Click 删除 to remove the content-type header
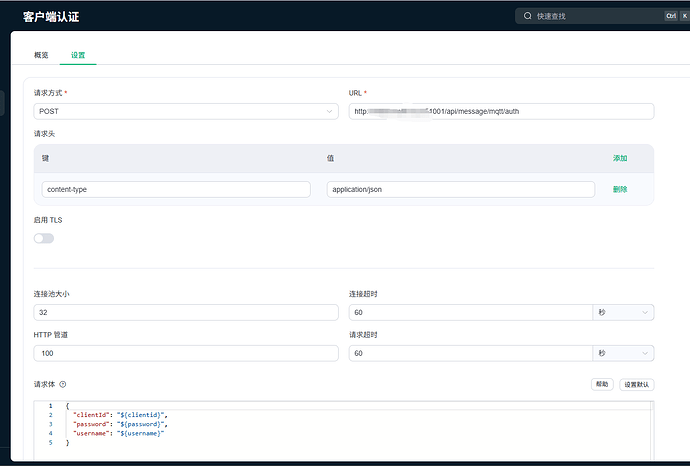The width and height of the screenshot is (690, 466). pyautogui.click(x=620, y=189)
